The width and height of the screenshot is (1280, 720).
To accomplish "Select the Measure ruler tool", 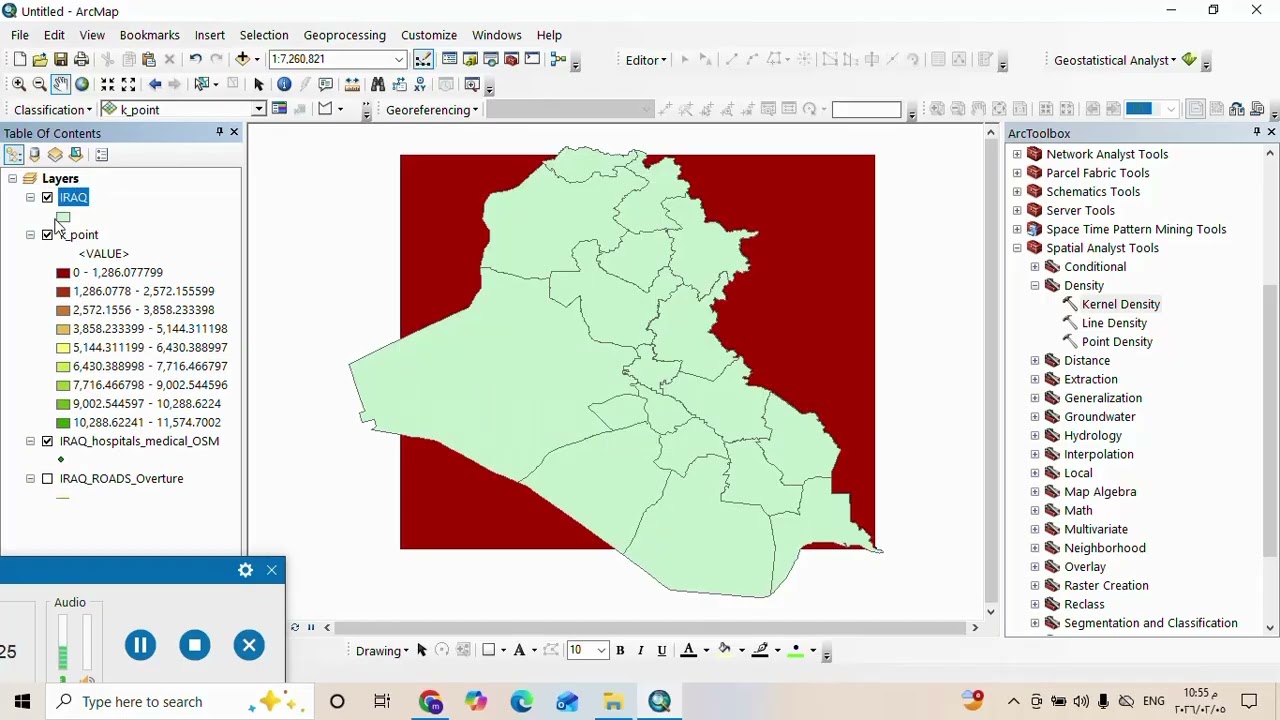I will (353, 85).
